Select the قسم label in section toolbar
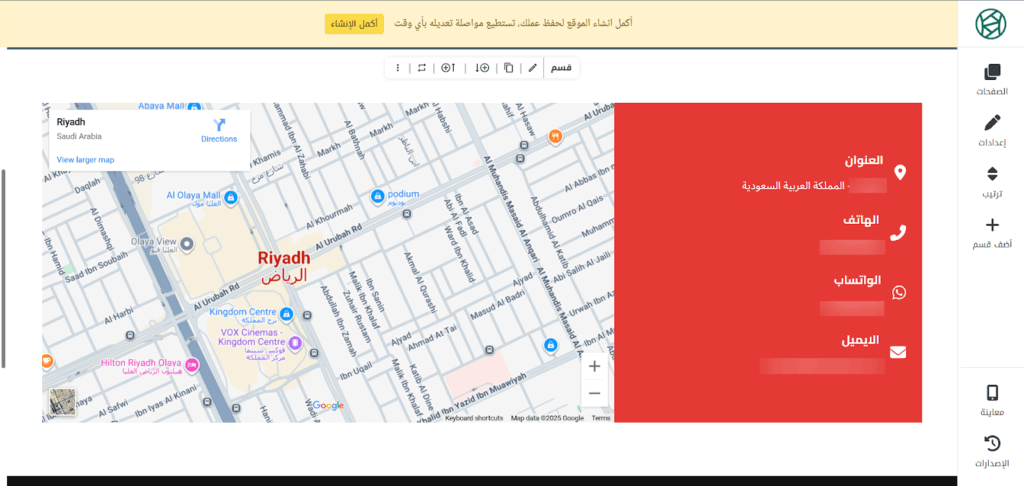Viewport: 1024px width, 486px height. [x=562, y=68]
